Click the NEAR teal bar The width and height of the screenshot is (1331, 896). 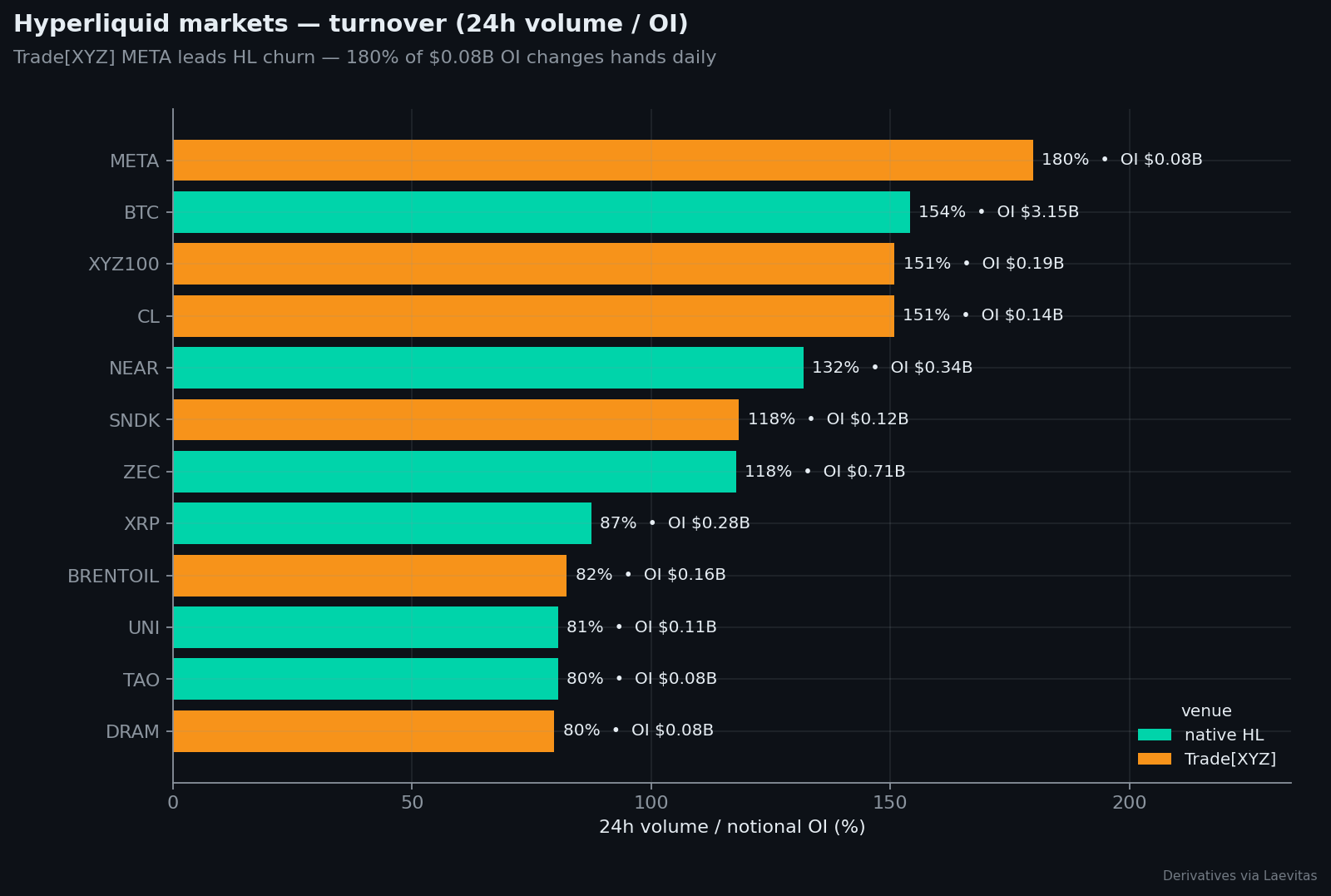[488, 368]
